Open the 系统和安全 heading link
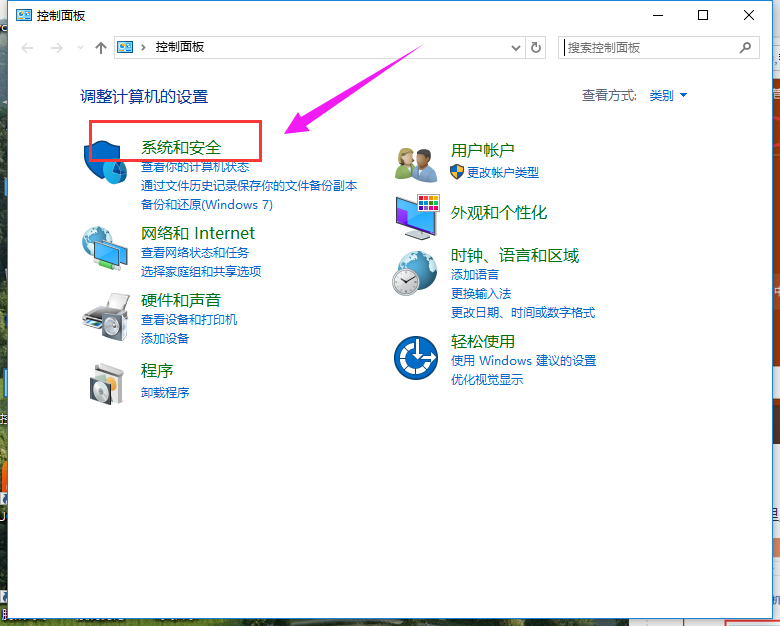780x626 pixels. (181, 148)
